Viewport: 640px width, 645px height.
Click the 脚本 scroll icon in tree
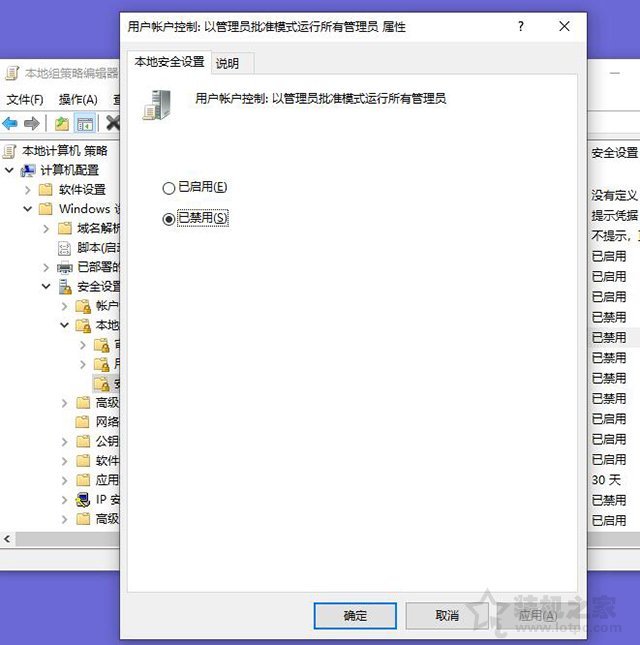pos(64,248)
